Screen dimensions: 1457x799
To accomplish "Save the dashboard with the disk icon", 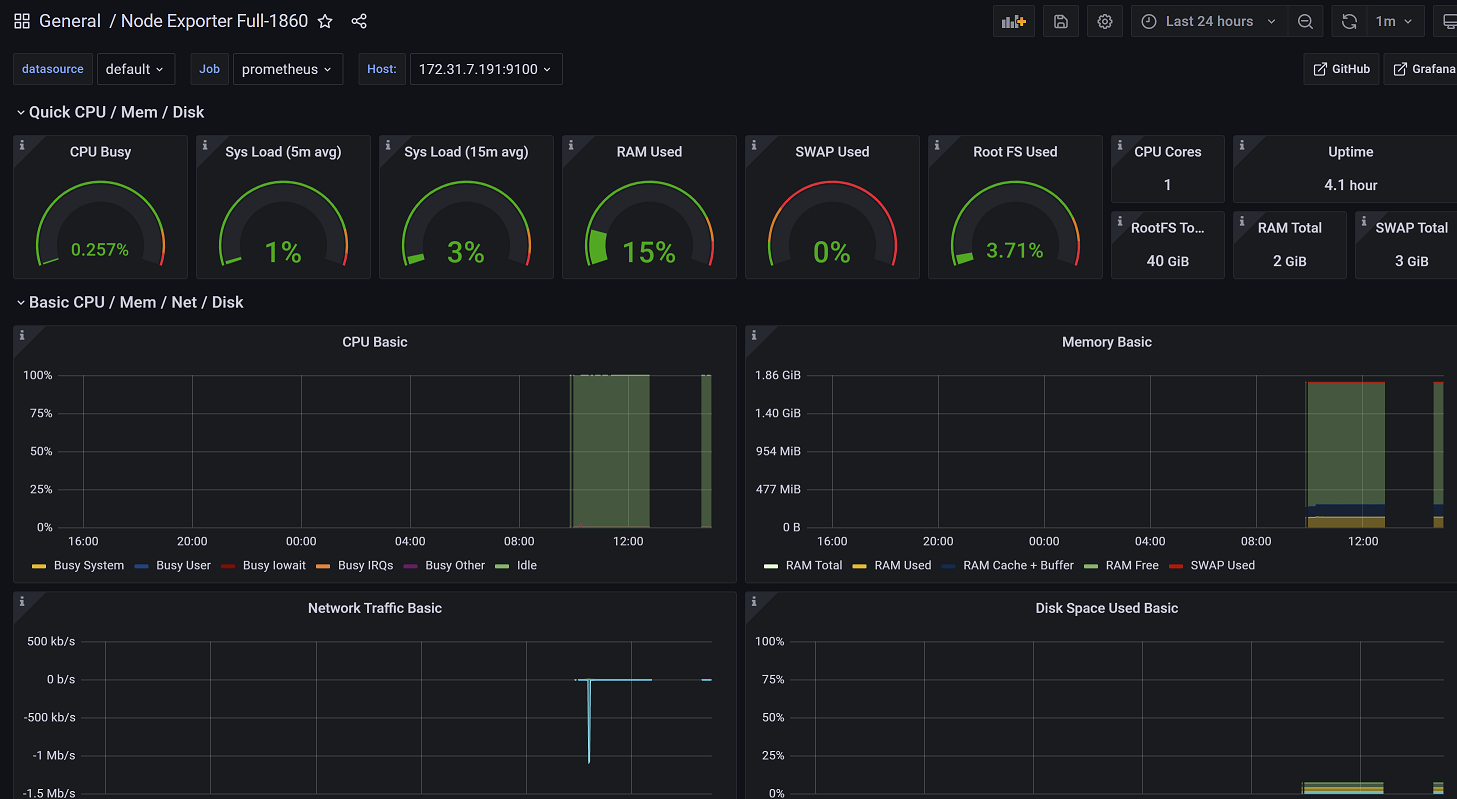I will tap(1061, 21).
